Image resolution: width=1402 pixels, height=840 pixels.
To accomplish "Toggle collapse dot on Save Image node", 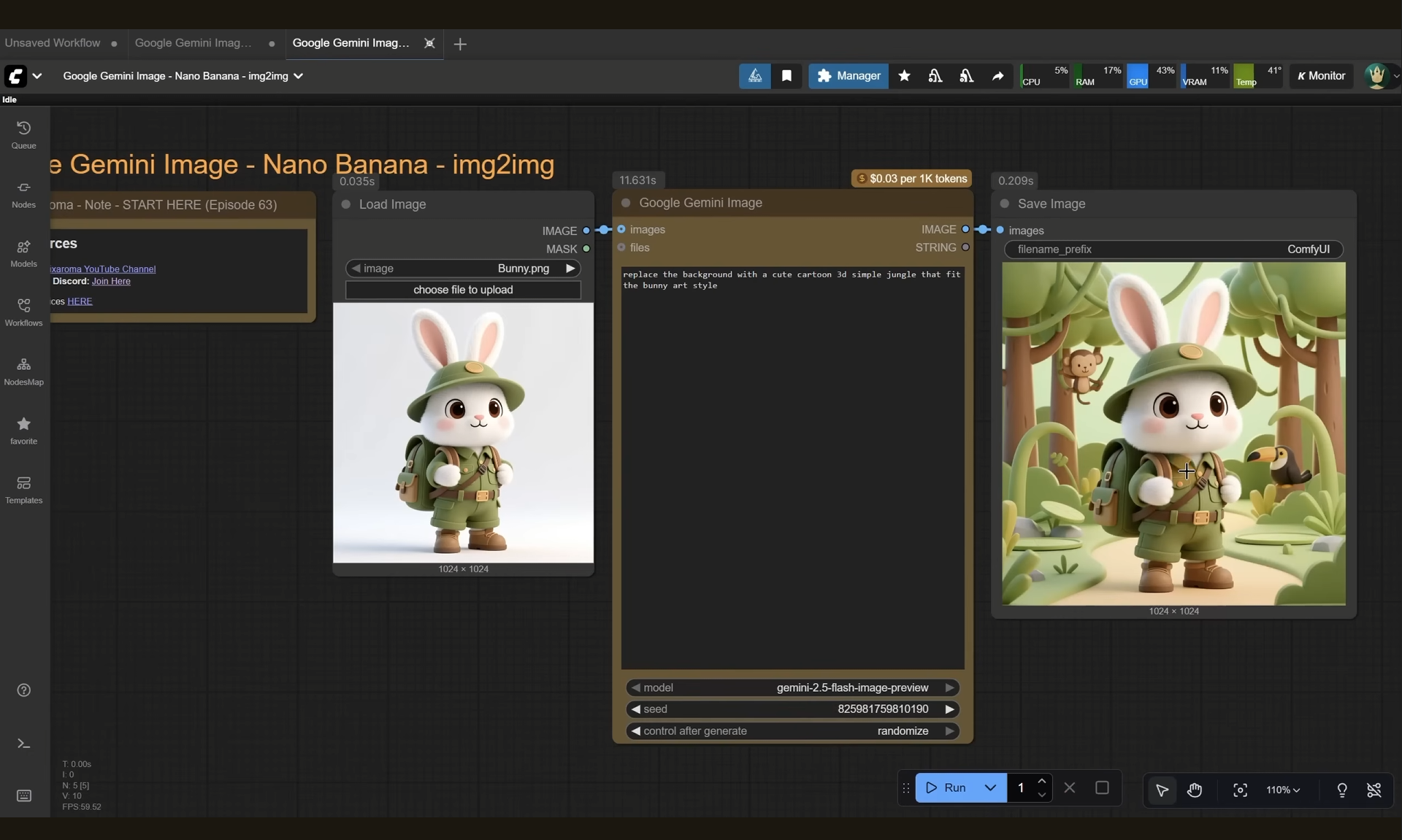I will click(x=1005, y=204).
